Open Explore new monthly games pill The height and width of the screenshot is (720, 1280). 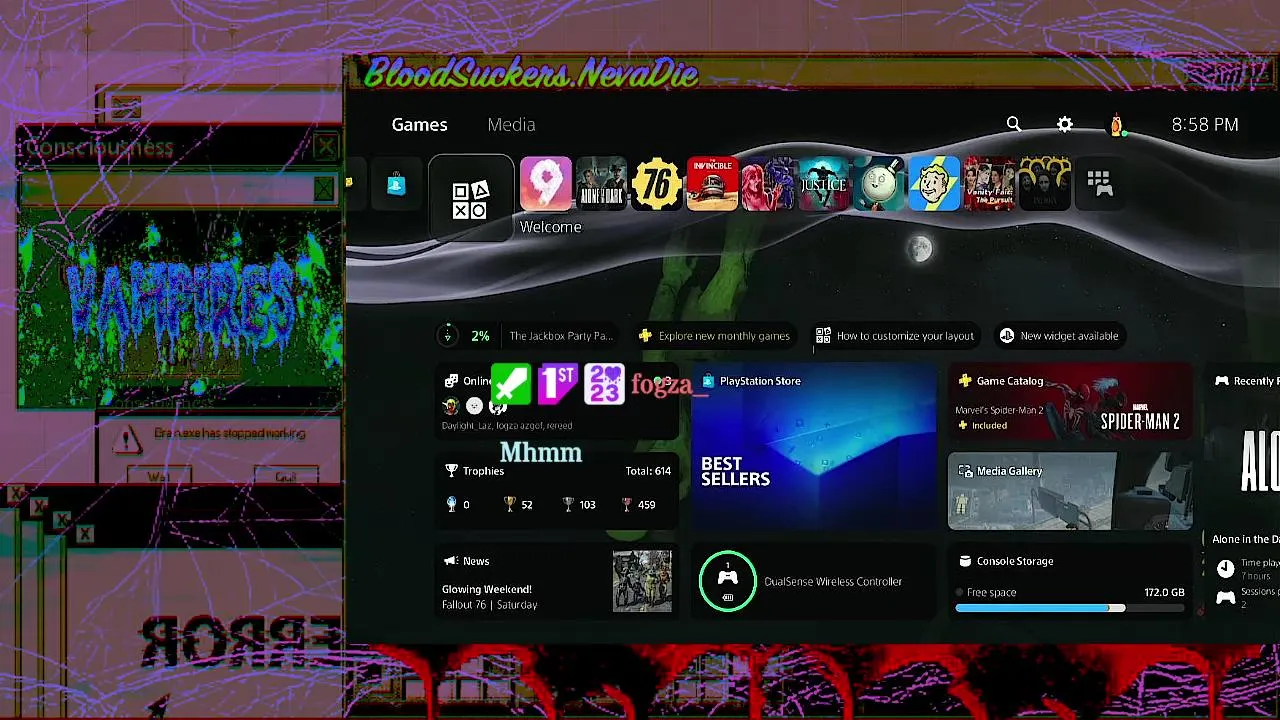pyautogui.click(x=716, y=336)
